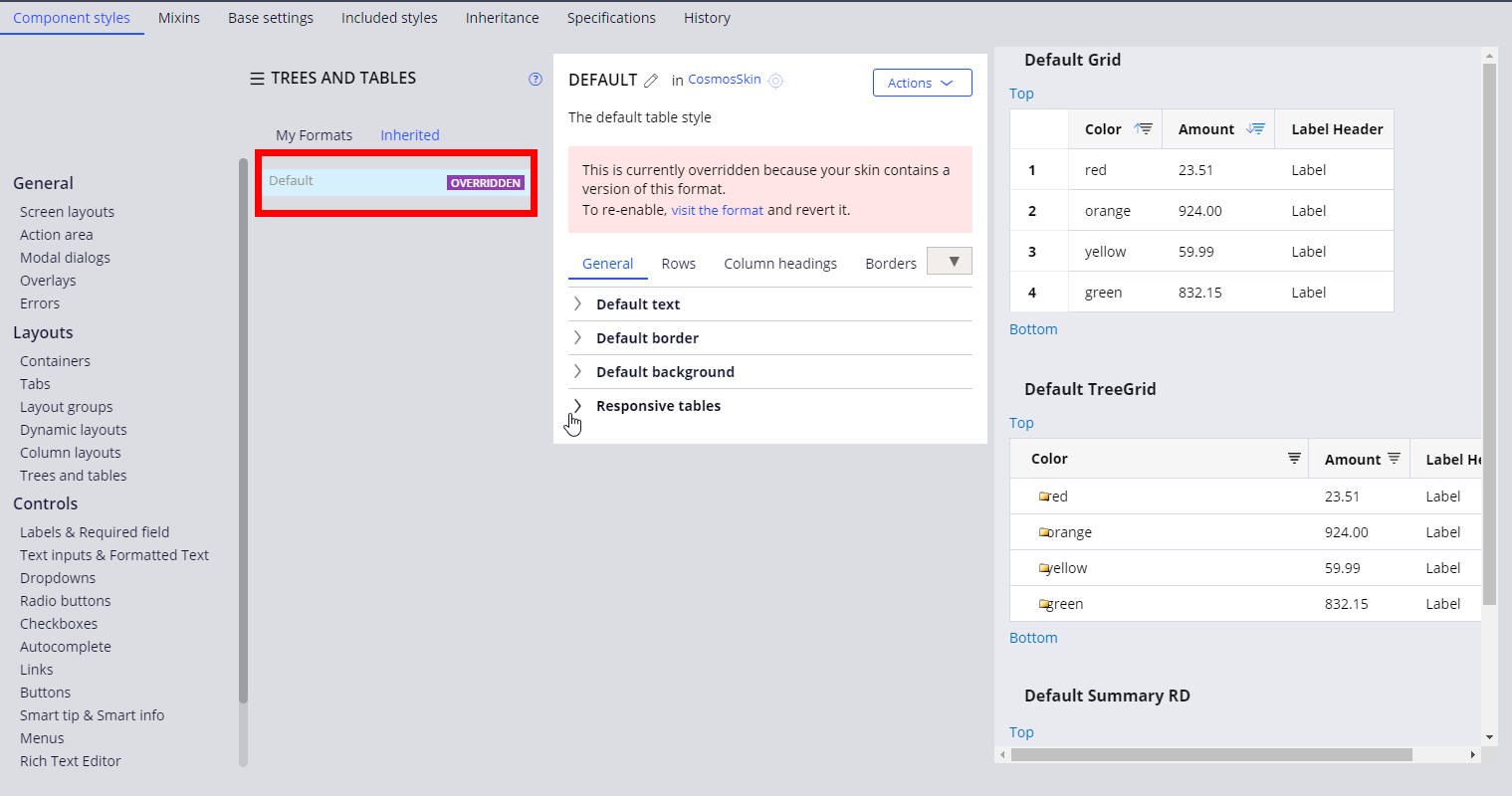The height and width of the screenshot is (796, 1512).
Task: Open Overlays in the sidebar
Action: pos(48,281)
